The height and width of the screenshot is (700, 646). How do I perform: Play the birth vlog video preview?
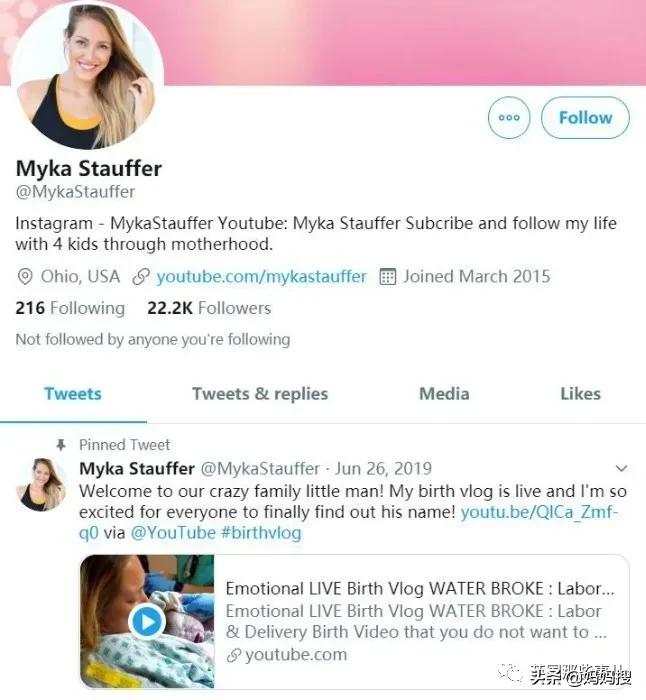pyautogui.click(x=147, y=622)
